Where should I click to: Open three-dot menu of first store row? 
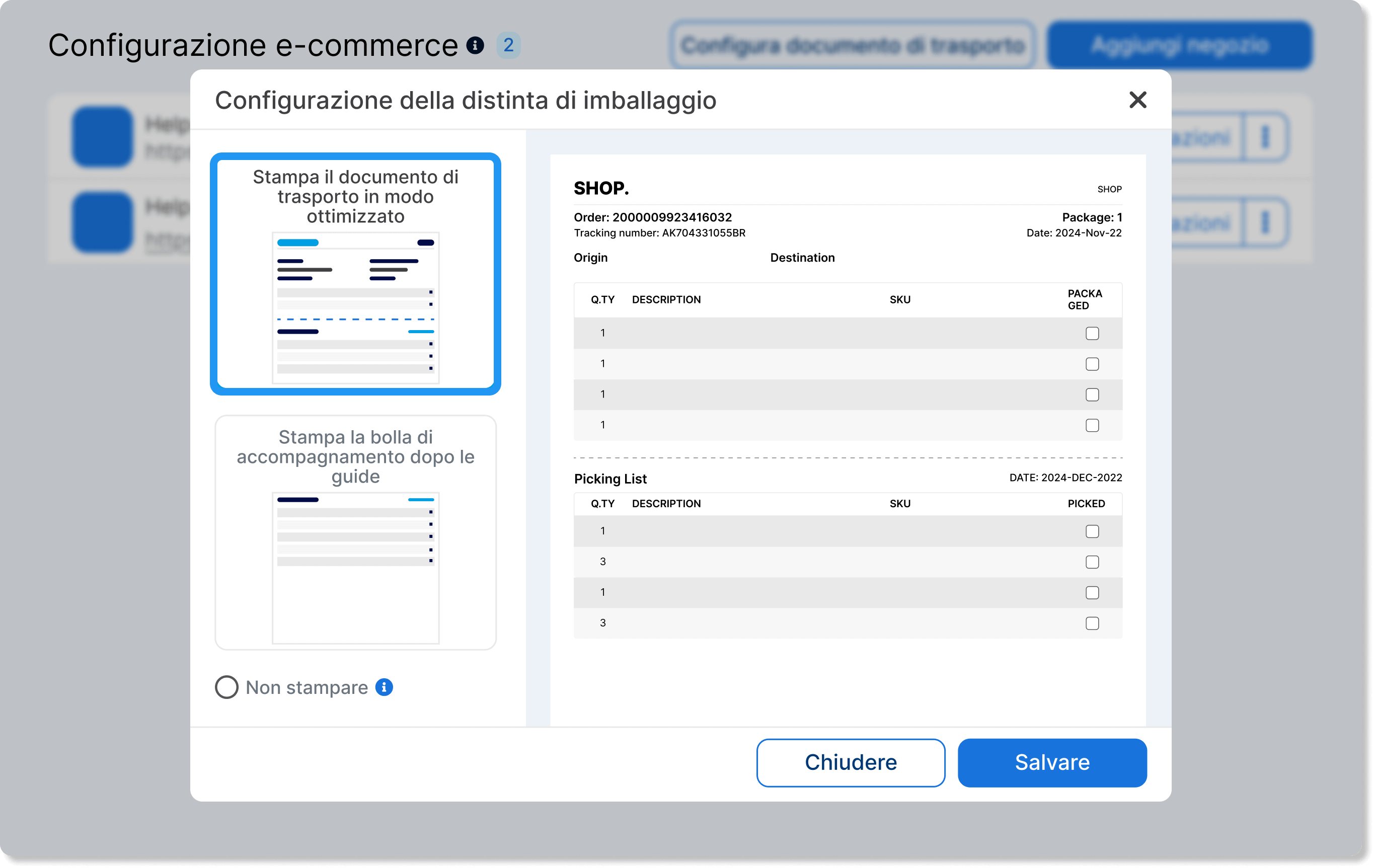(1265, 137)
